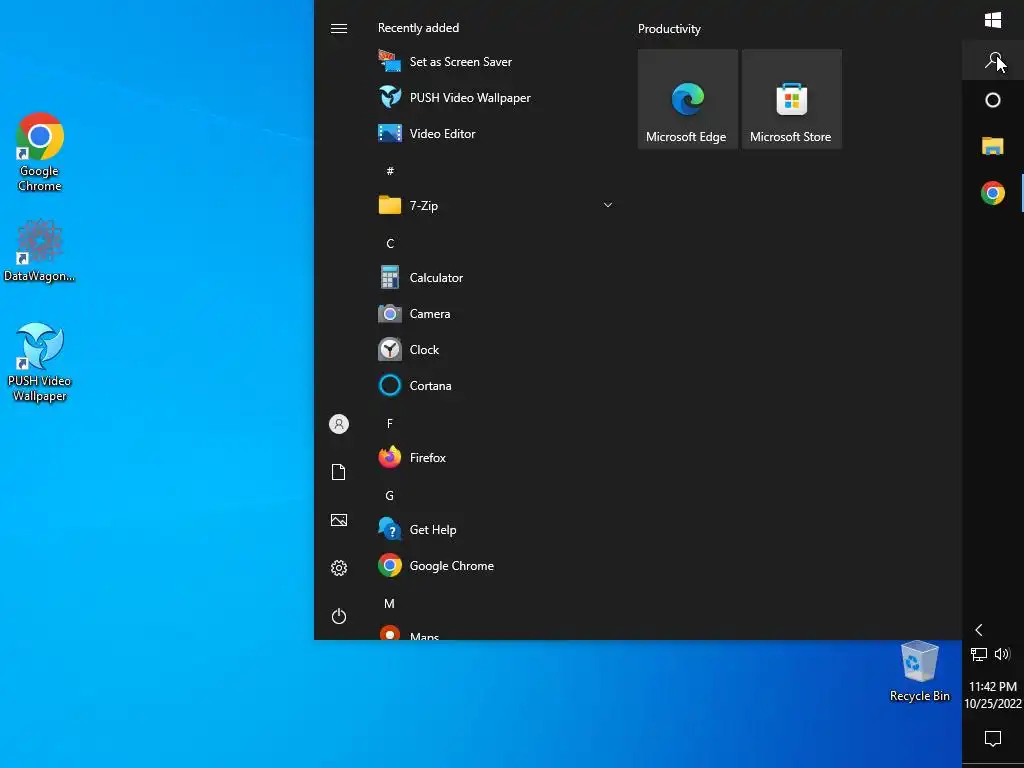Image resolution: width=1024 pixels, height=768 pixels.
Task: Open Video Editor from Recently added
Action: tap(496, 134)
